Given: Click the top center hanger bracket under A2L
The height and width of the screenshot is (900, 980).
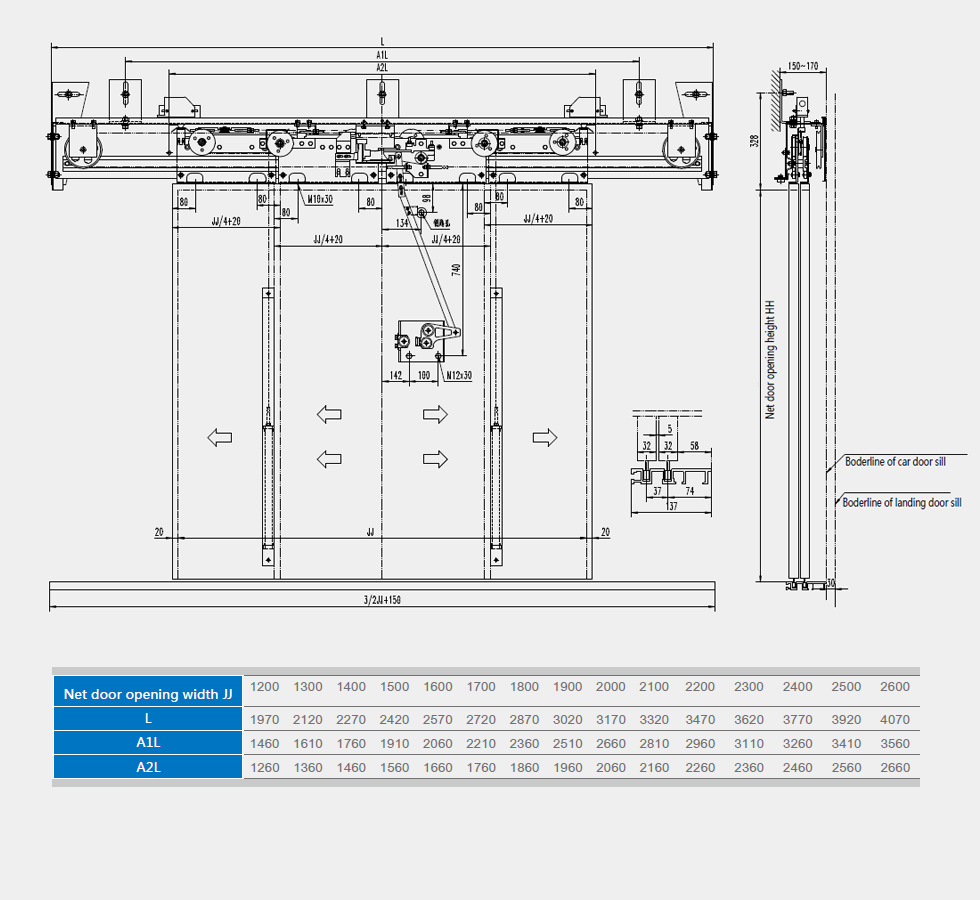Looking at the screenshot, I should tap(383, 96).
